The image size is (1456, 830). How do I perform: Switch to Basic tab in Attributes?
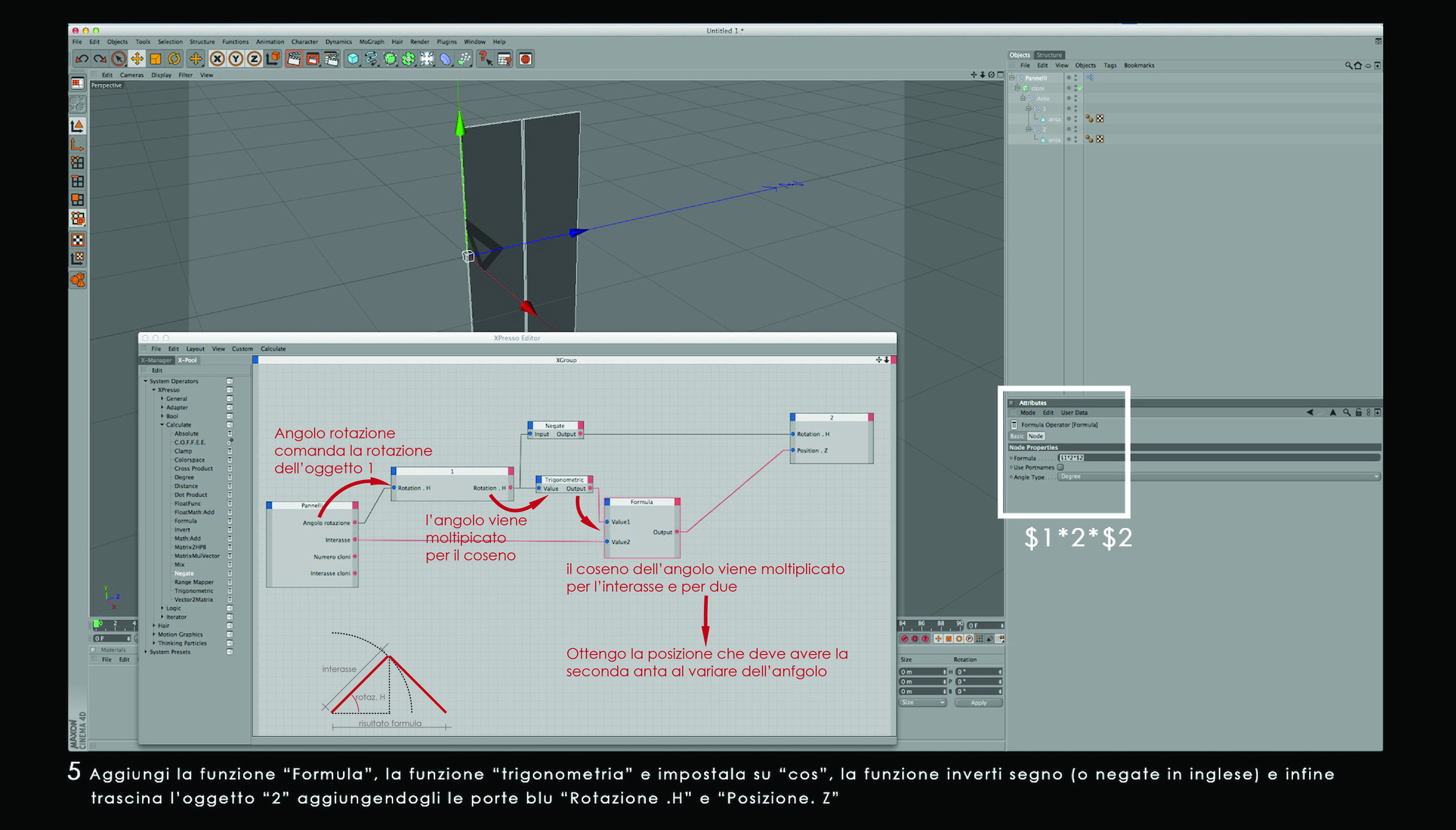click(x=1017, y=436)
